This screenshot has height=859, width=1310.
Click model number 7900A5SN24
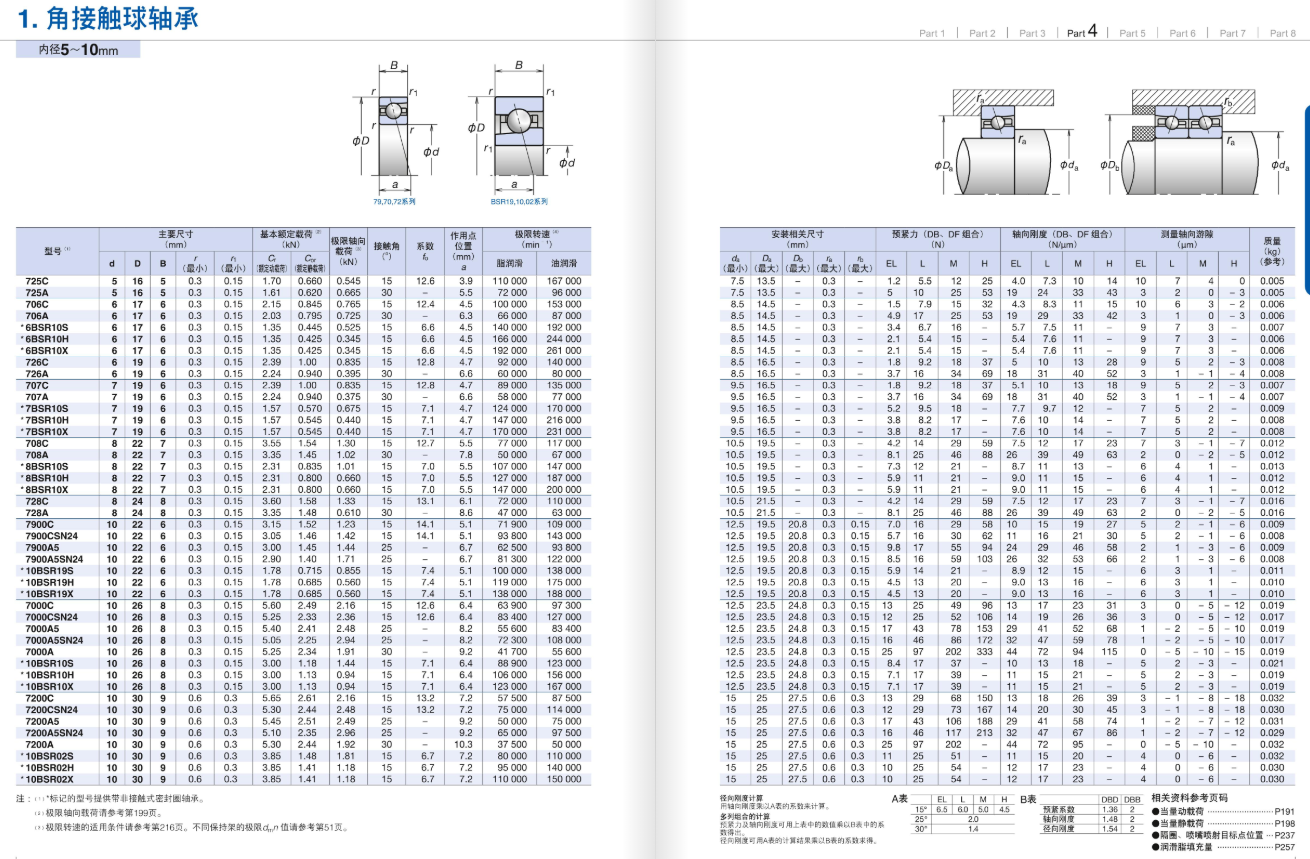pos(54,559)
